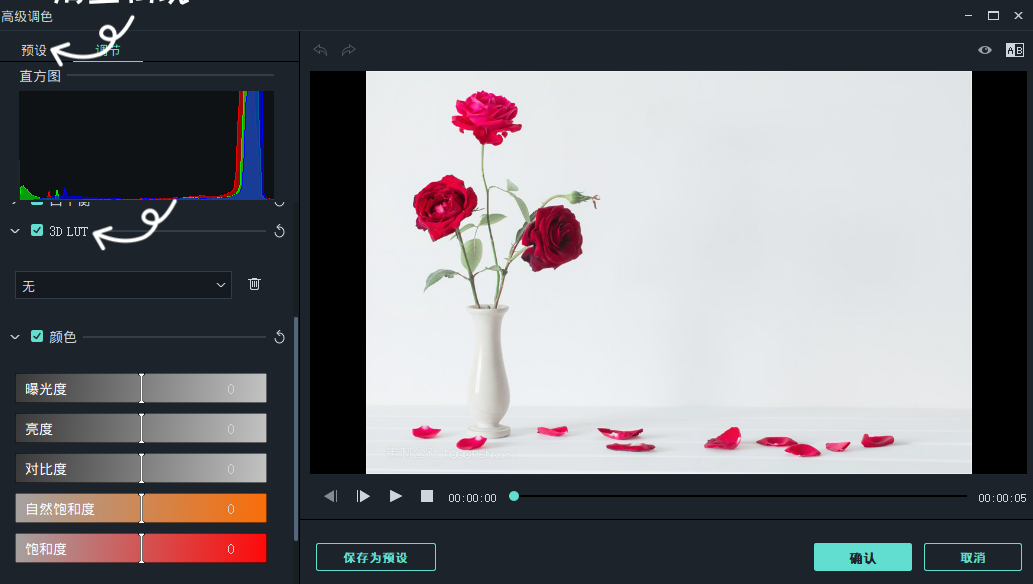Viewport: 1033px width, 584px height.
Task: Click the redo arrow above the preview
Action: (x=347, y=50)
